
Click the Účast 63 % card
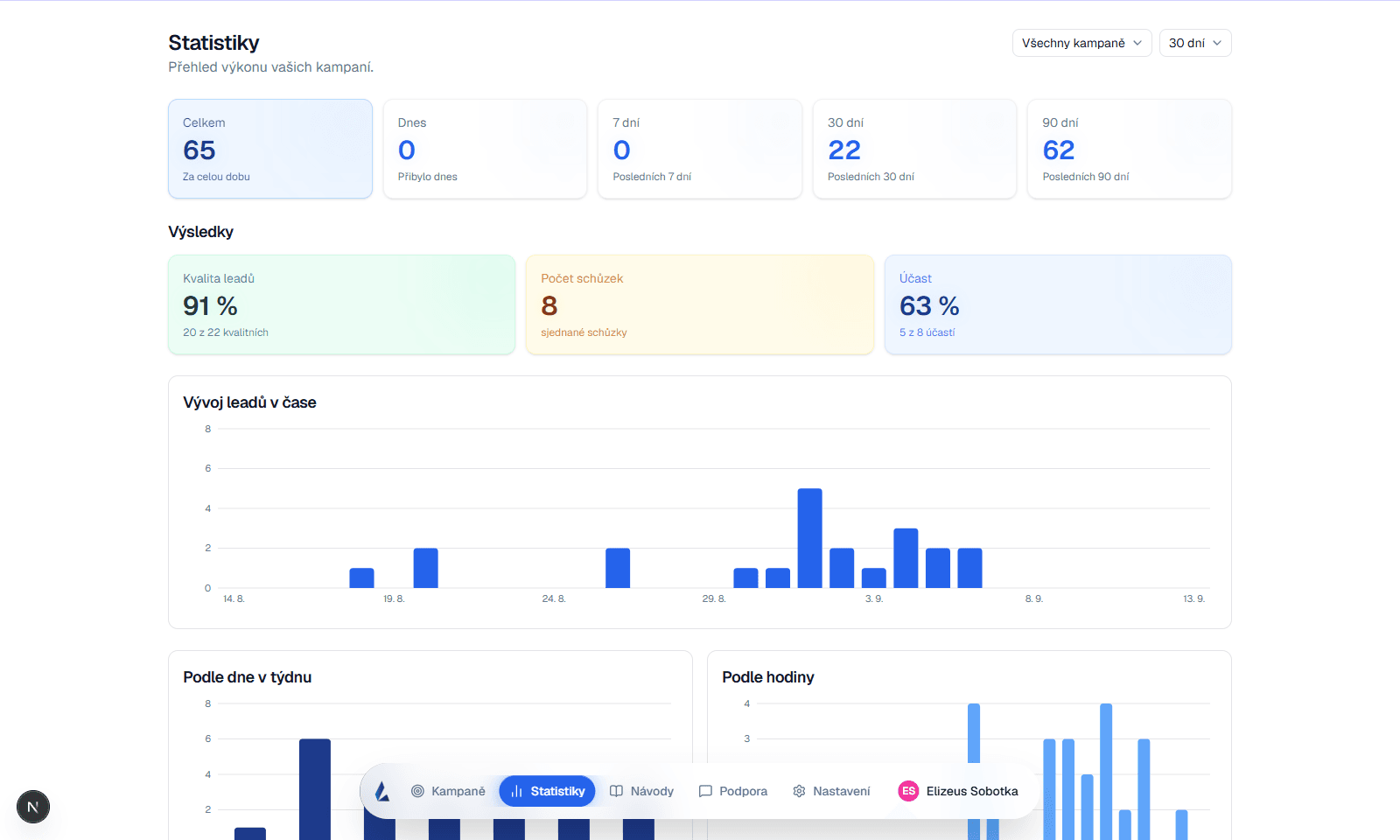click(x=1058, y=304)
